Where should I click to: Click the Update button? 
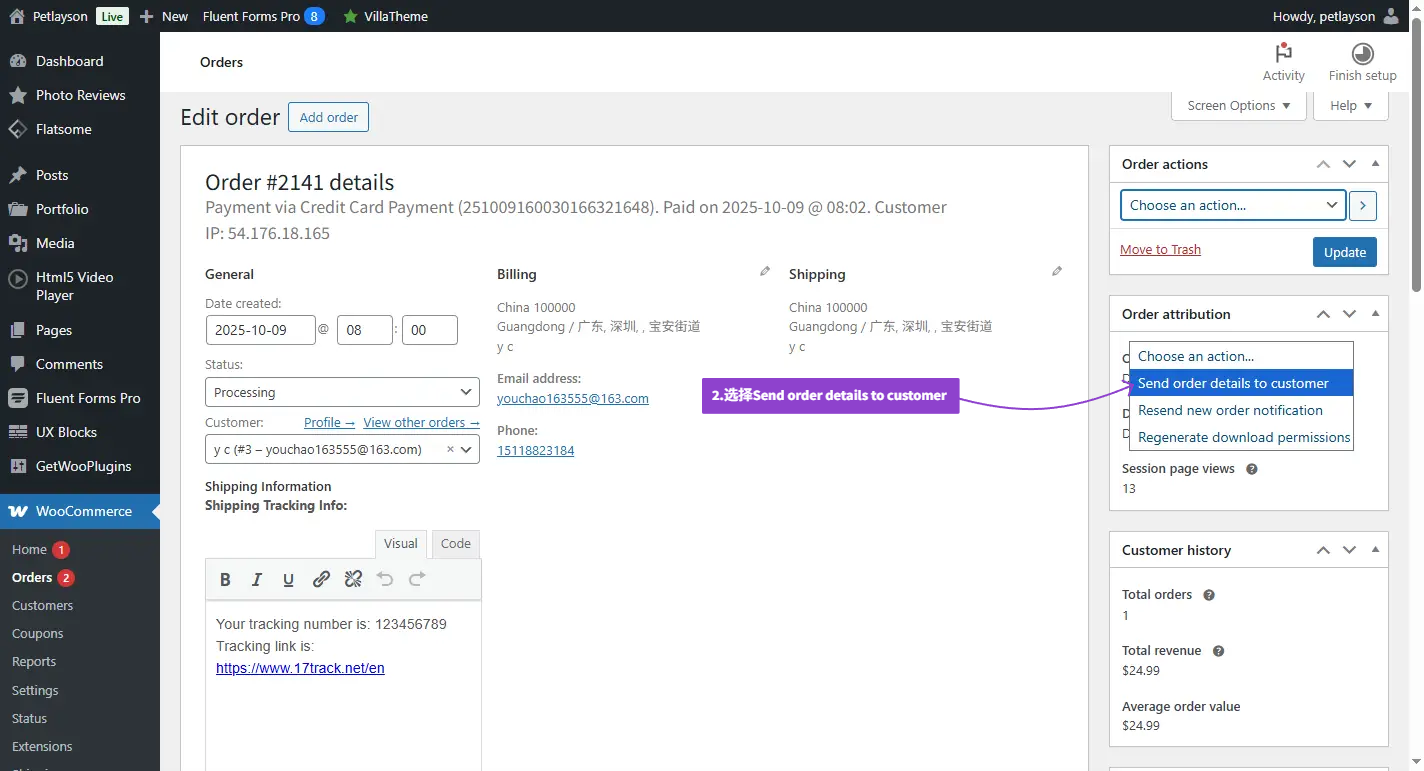pyautogui.click(x=1344, y=252)
